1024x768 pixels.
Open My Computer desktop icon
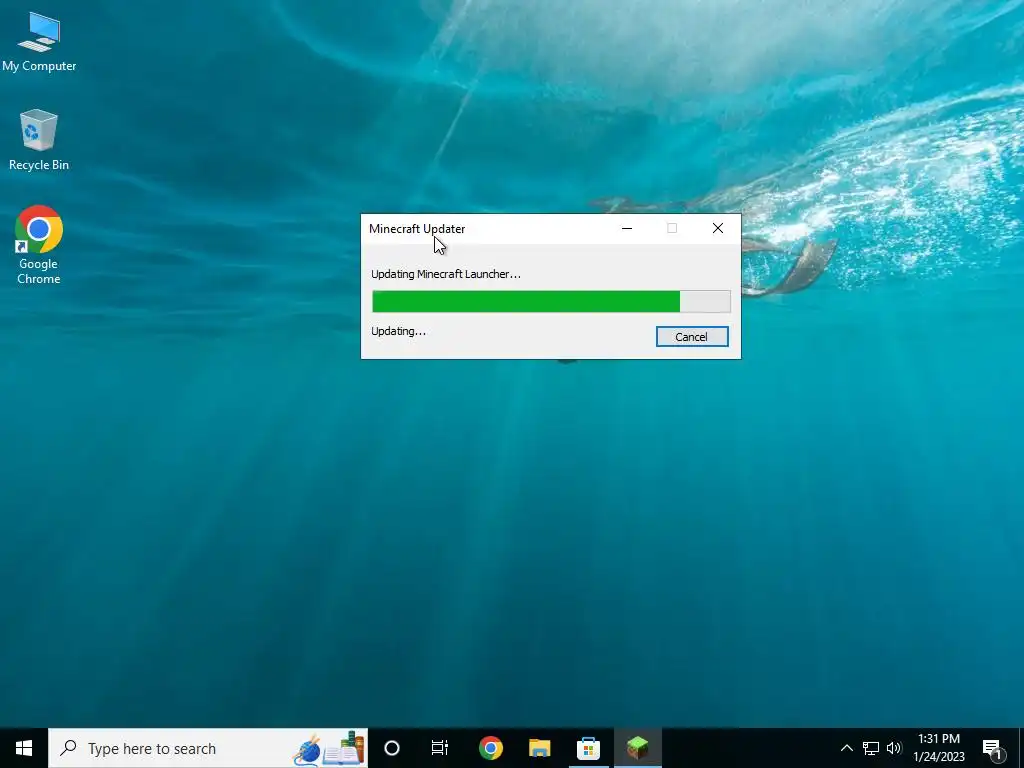pos(39,42)
